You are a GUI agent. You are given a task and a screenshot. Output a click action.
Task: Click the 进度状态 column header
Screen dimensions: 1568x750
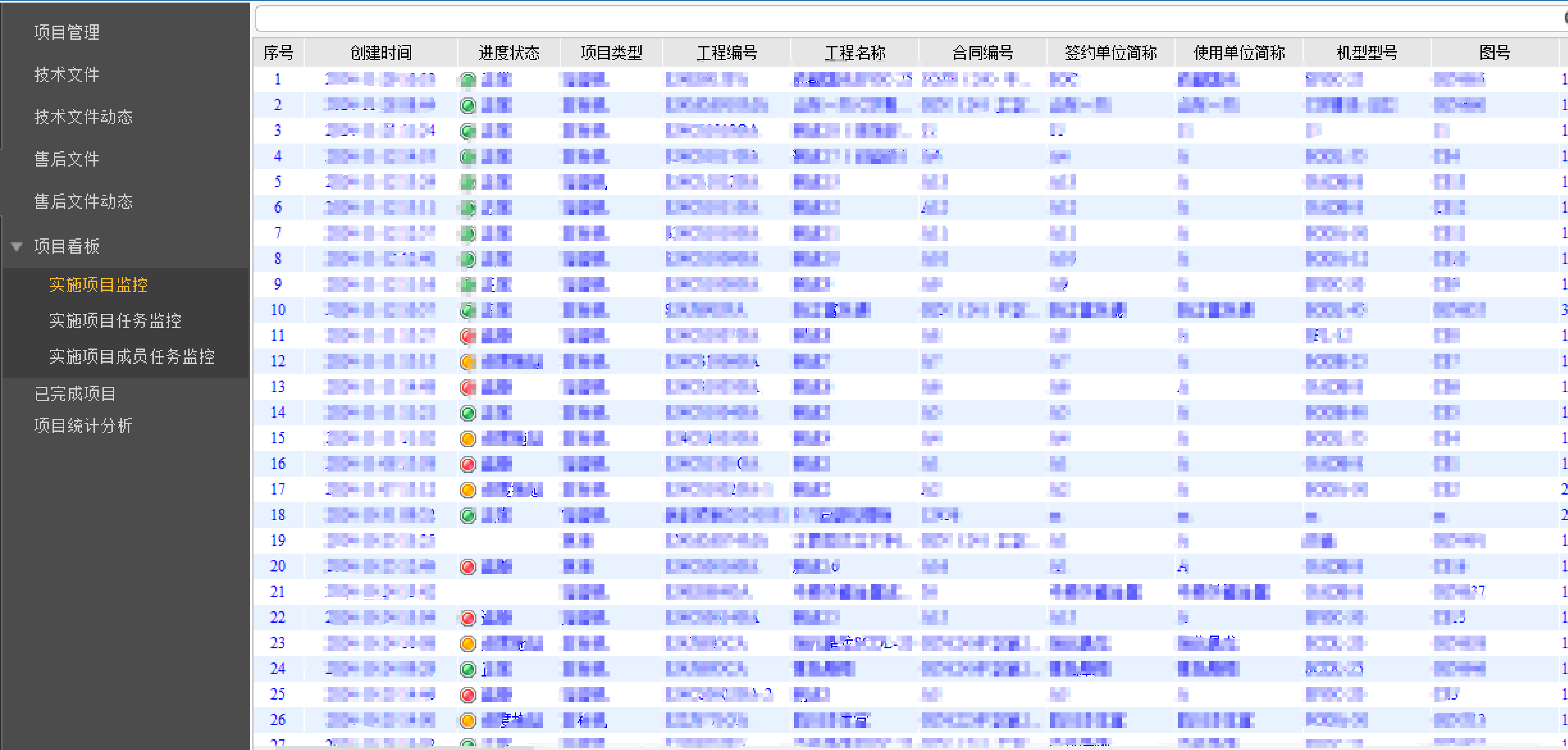click(x=509, y=53)
